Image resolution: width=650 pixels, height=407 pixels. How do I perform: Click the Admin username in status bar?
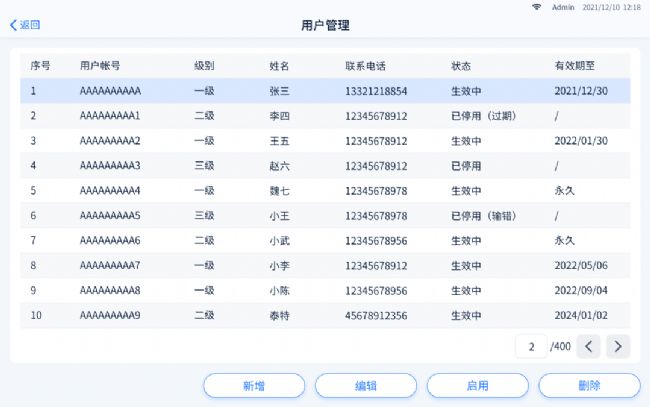click(x=563, y=6)
